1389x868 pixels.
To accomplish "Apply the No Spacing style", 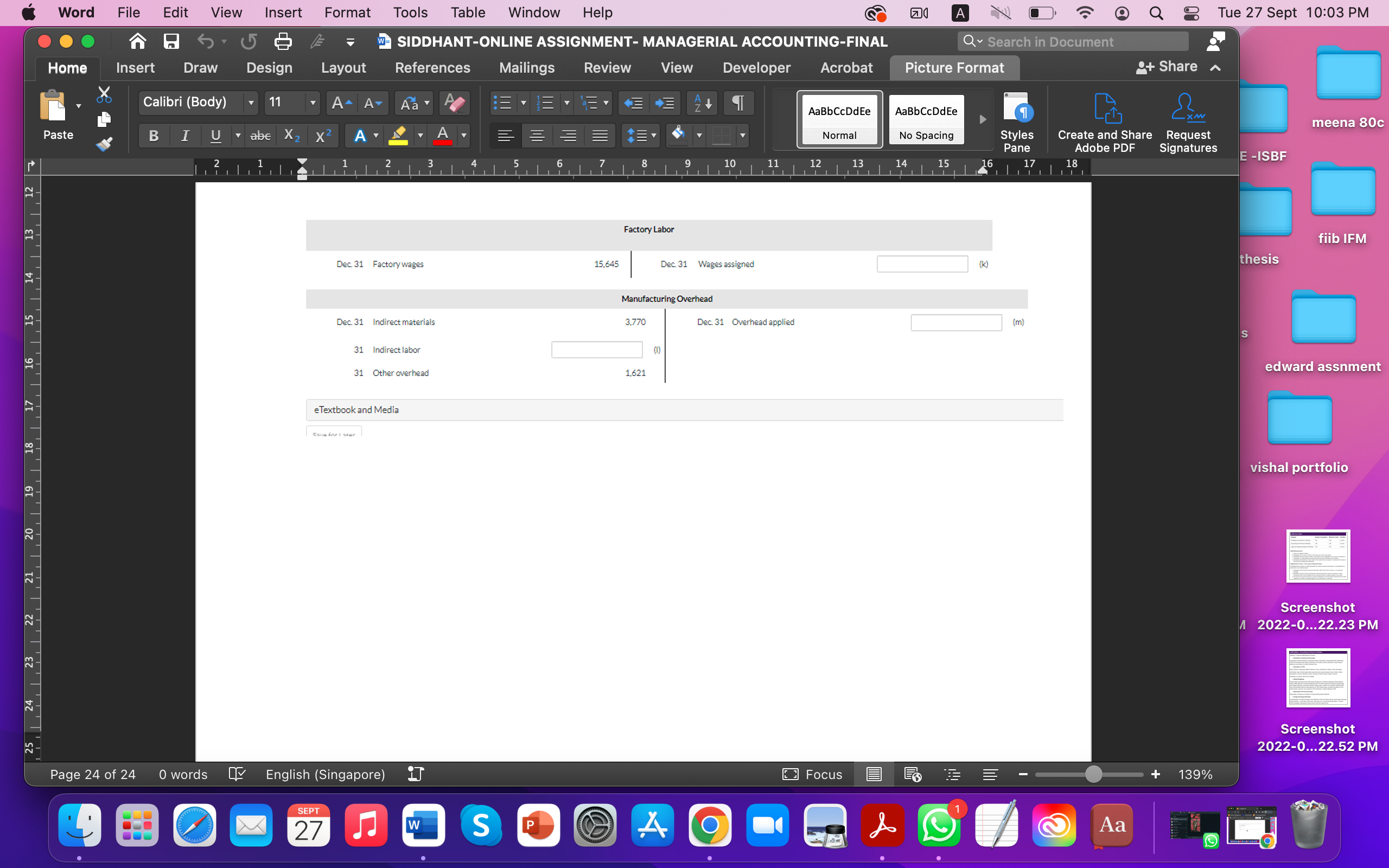I will coord(926,119).
